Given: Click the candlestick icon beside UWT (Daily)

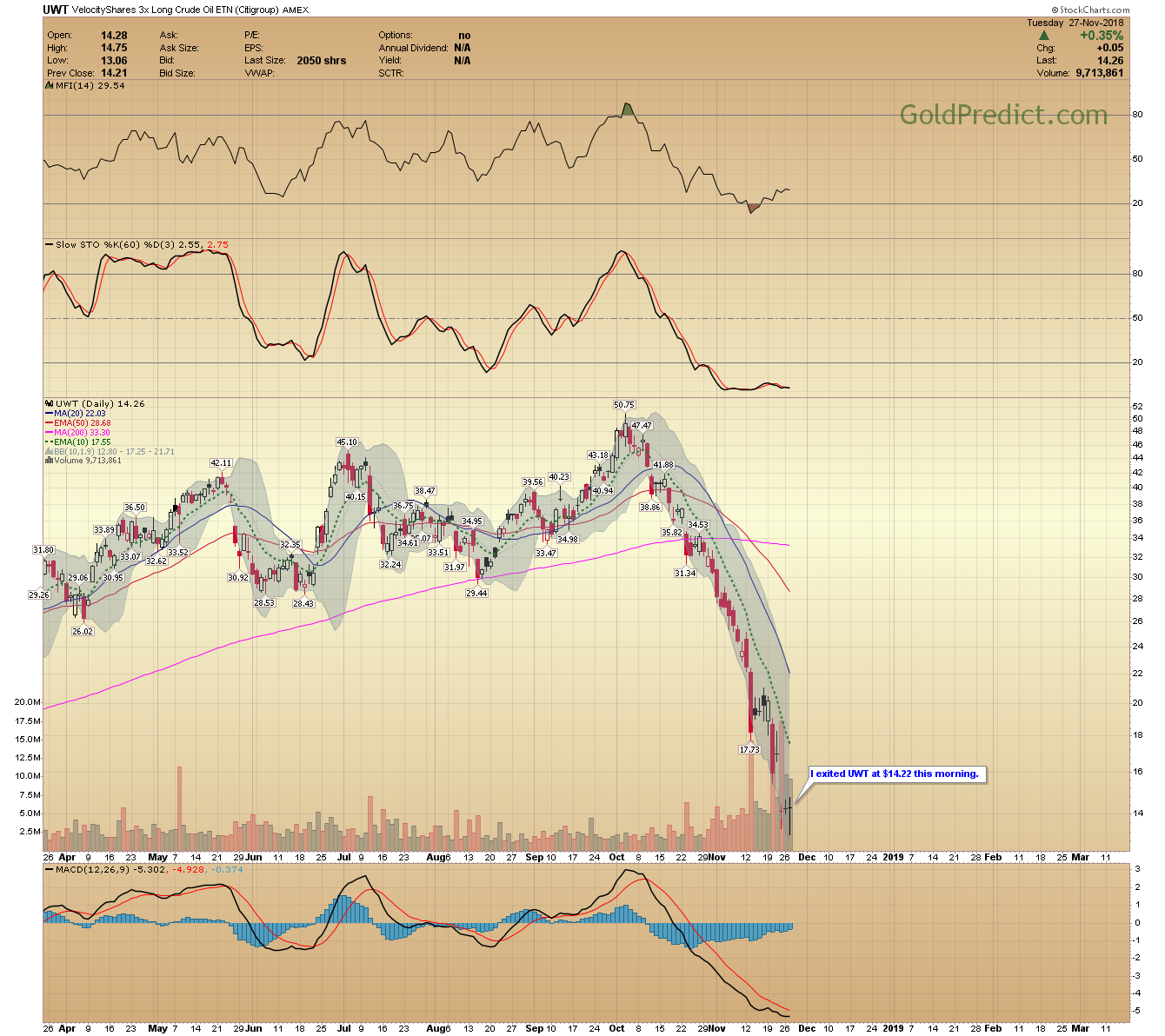Looking at the screenshot, I should [x=49, y=404].
